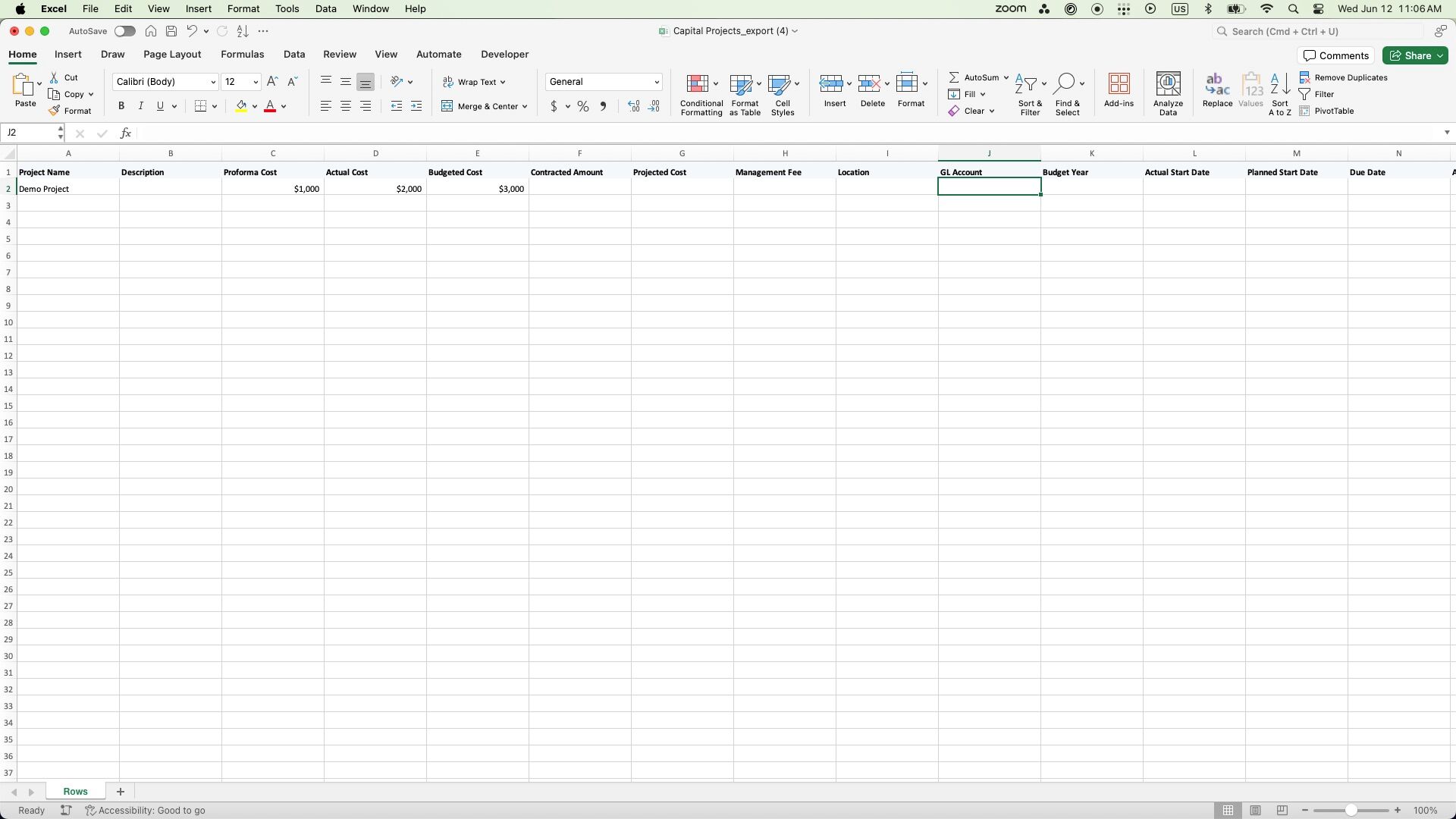Click the Add-ins icon

coord(1119,83)
